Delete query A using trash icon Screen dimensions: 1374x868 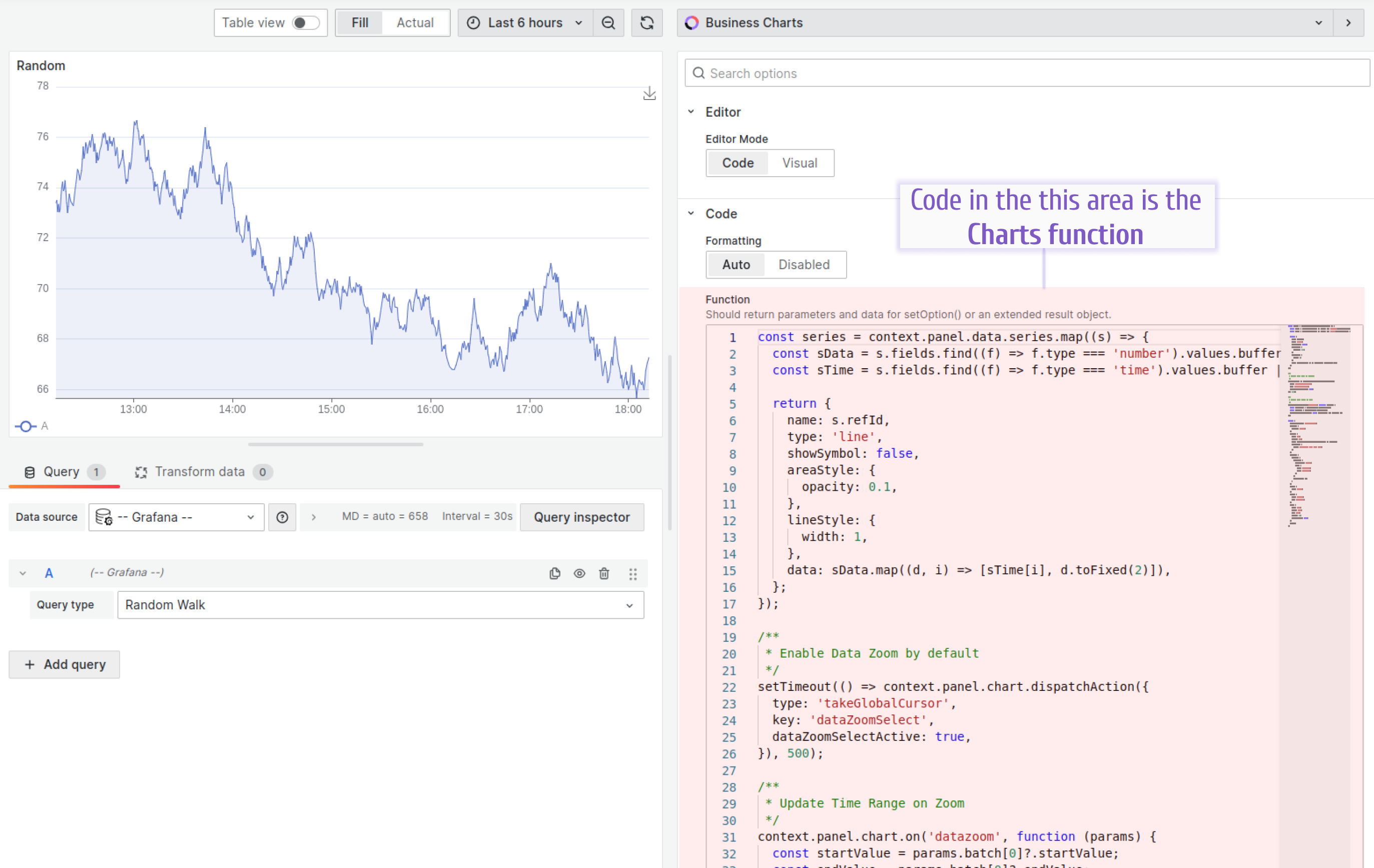[604, 573]
